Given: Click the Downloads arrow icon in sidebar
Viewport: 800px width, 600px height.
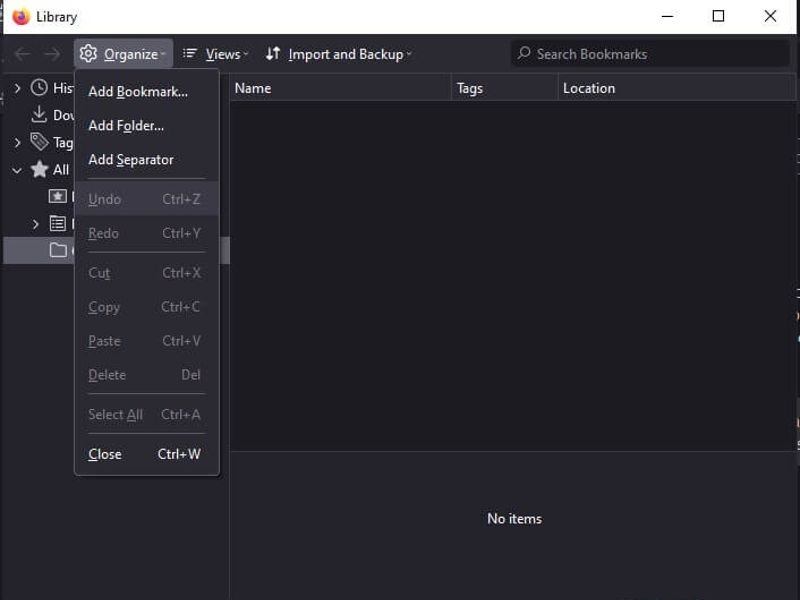Looking at the screenshot, I should (x=39, y=115).
